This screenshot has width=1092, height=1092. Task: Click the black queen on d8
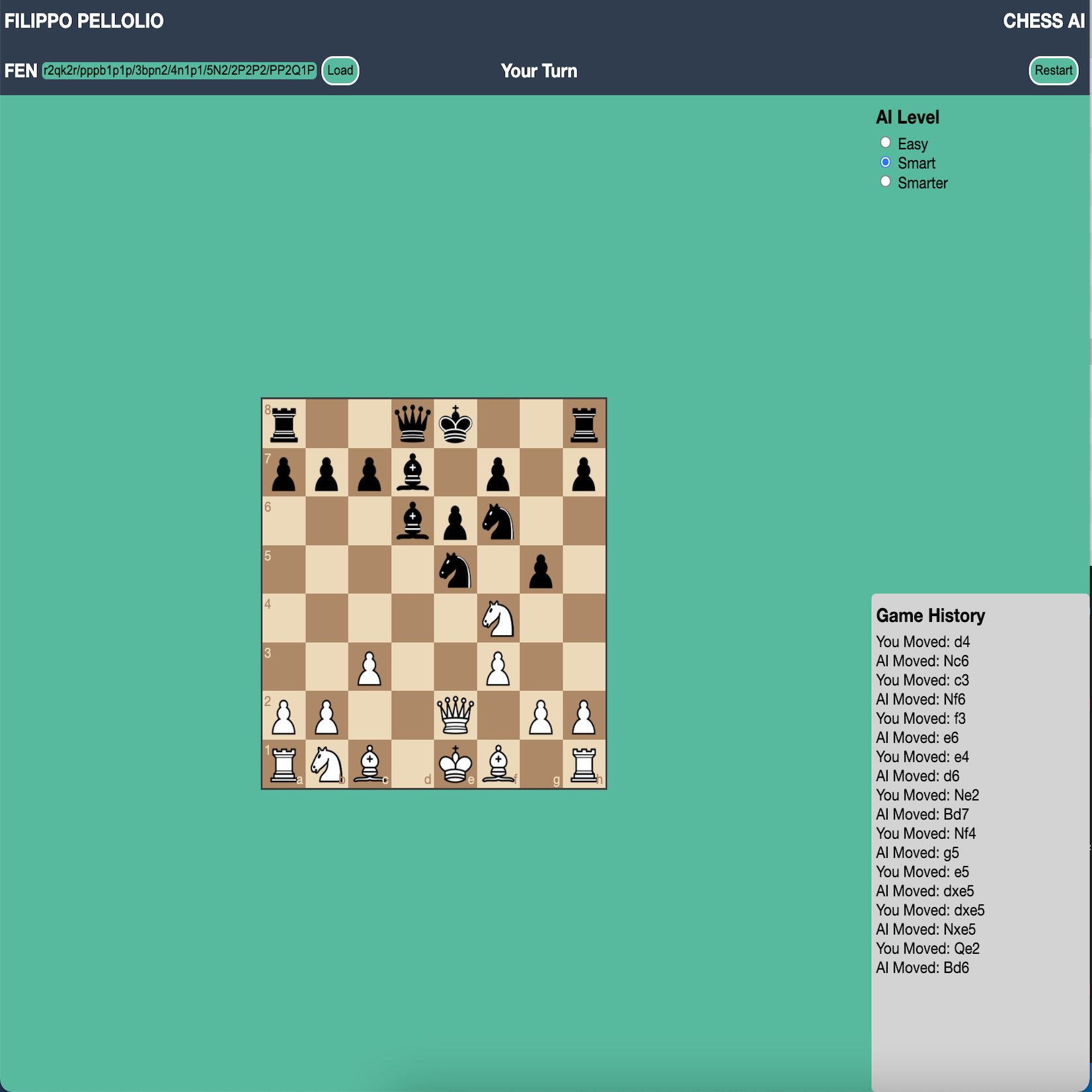[412, 424]
